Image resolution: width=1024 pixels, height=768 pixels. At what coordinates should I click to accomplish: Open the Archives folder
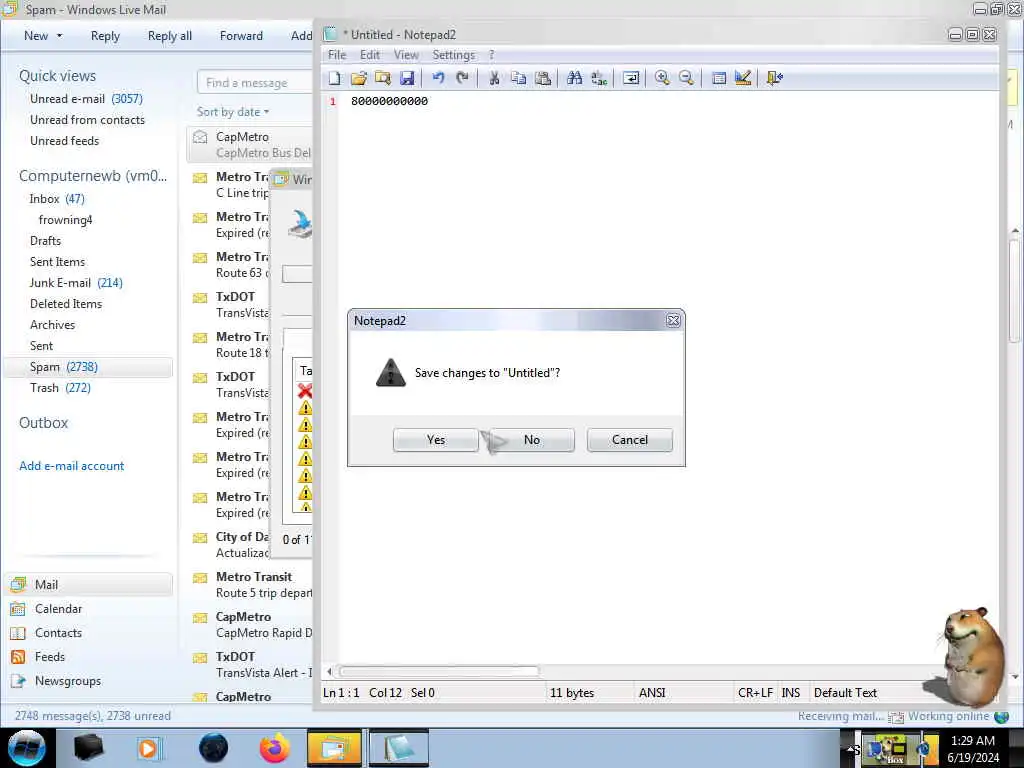point(52,325)
